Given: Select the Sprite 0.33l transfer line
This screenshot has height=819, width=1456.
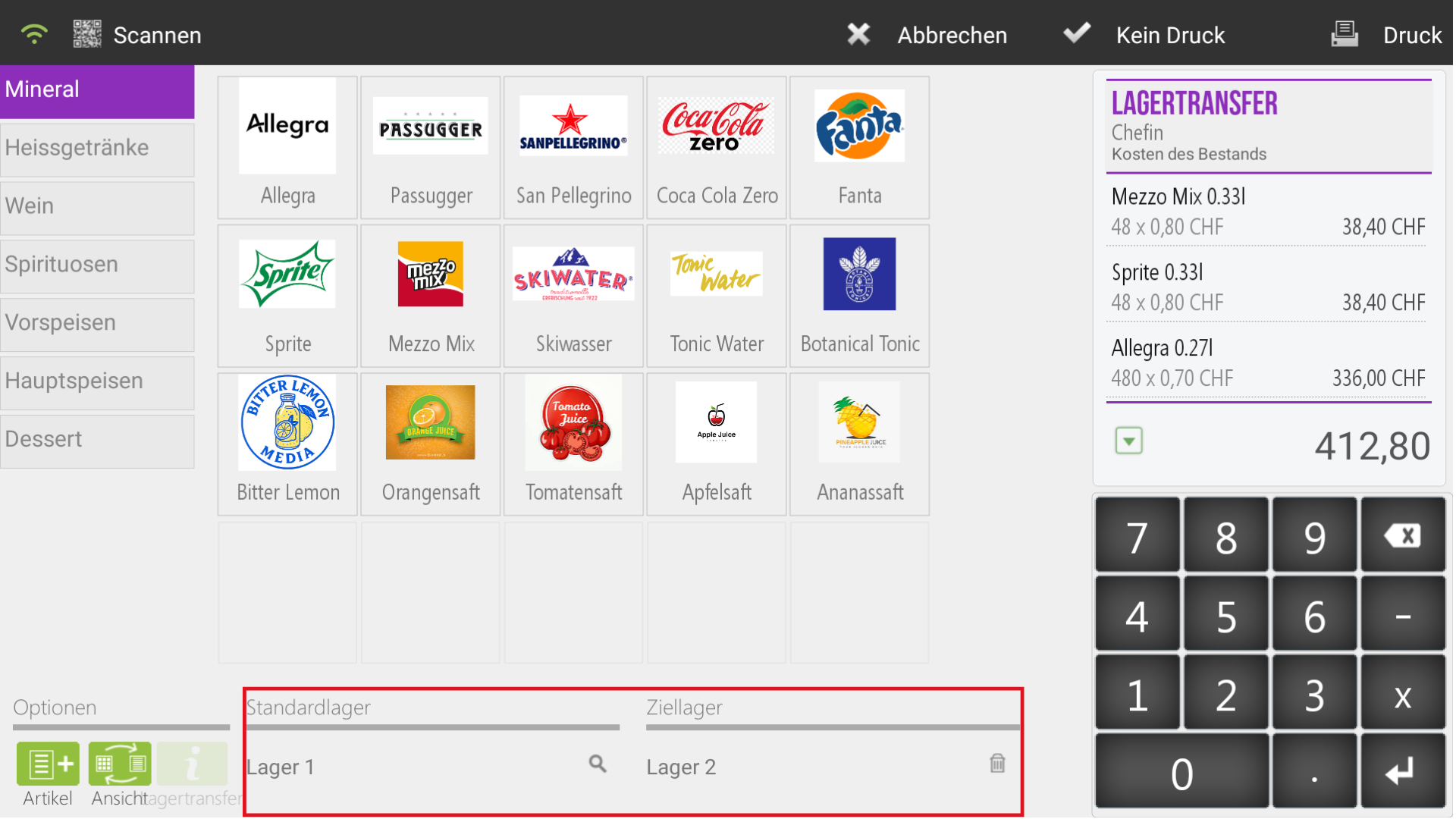Looking at the screenshot, I should click(x=1268, y=287).
